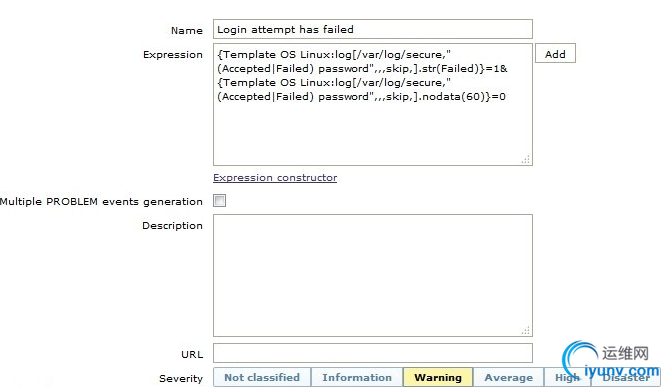Switch severity to Average
The image size is (665, 387).
point(509,377)
